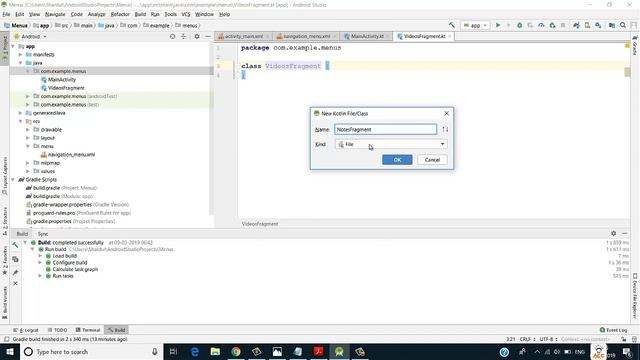Run the app with green play icon
Image resolution: width=640 pixels, height=360 pixels.
498,25
